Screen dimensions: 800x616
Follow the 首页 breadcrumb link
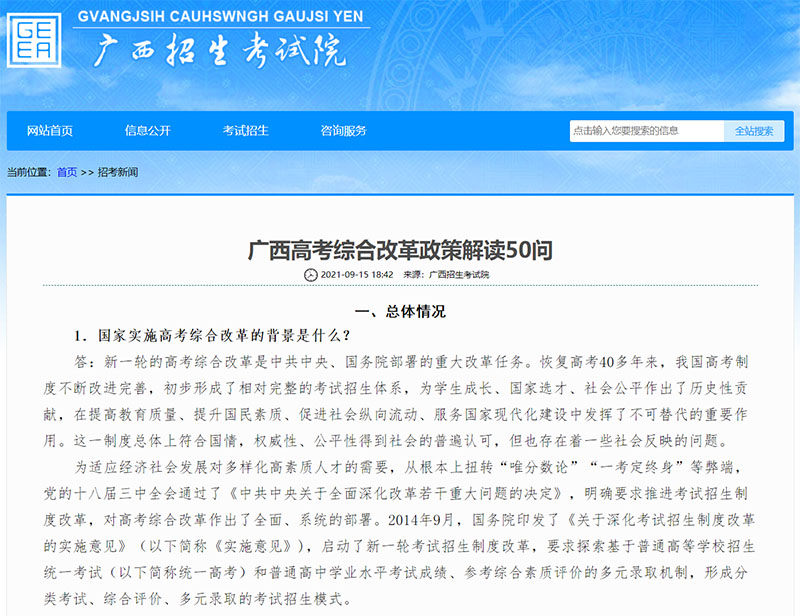67,172
